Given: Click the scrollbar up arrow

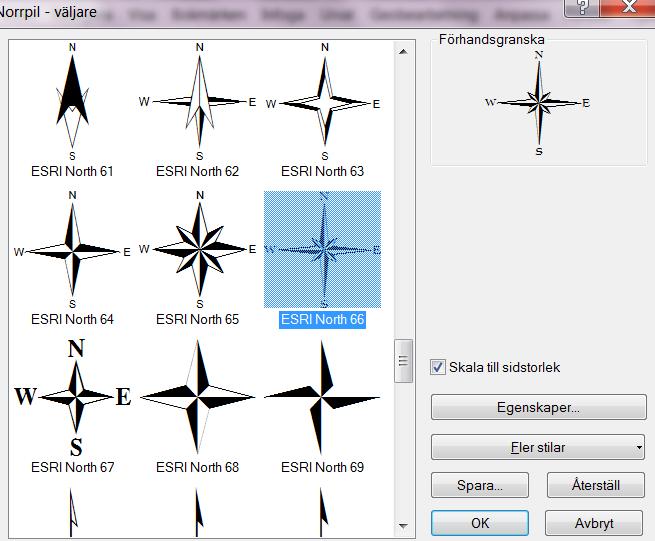Looking at the screenshot, I should point(403,52).
